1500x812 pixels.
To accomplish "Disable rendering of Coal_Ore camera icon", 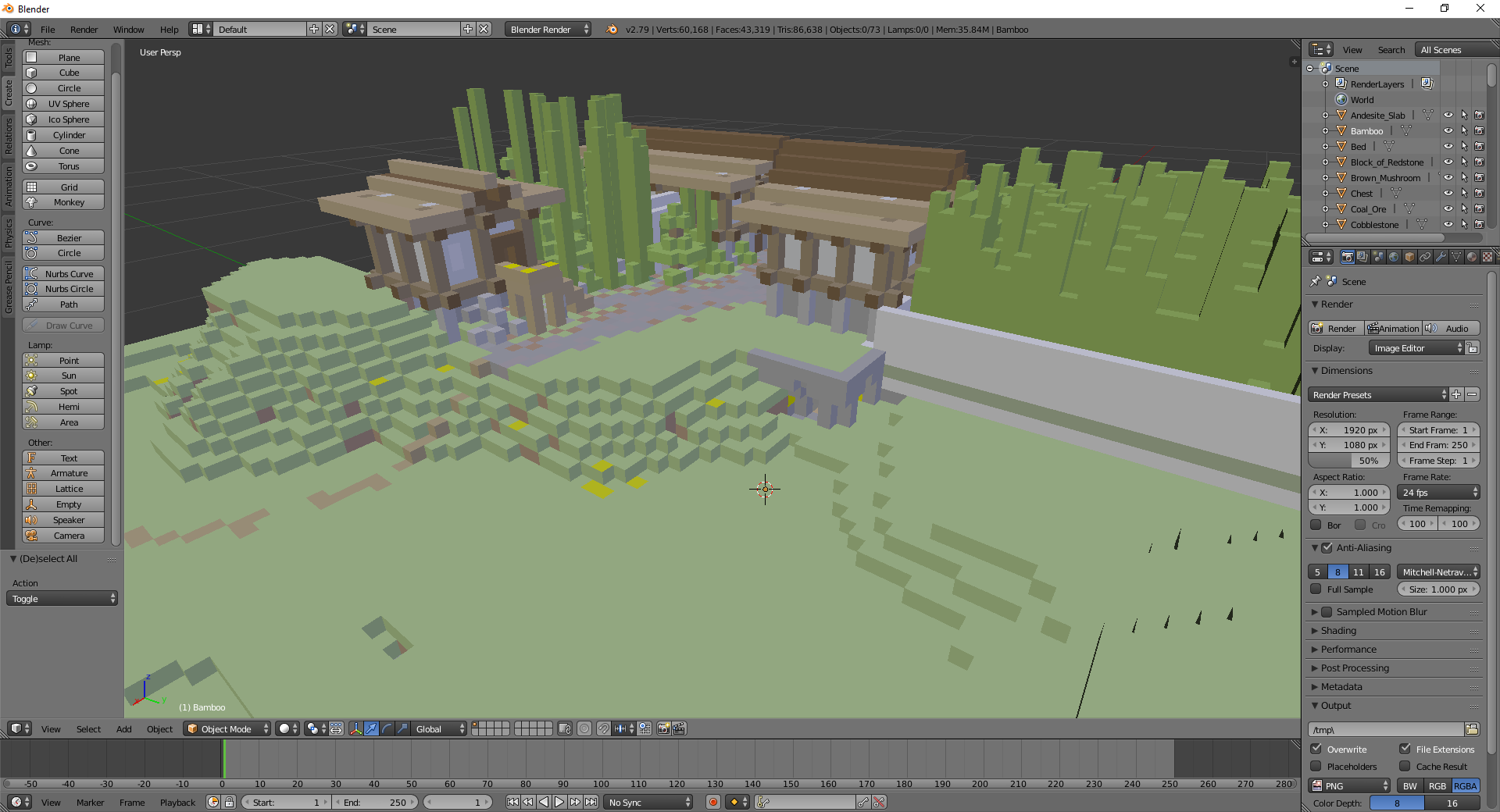I will [1479, 209].
